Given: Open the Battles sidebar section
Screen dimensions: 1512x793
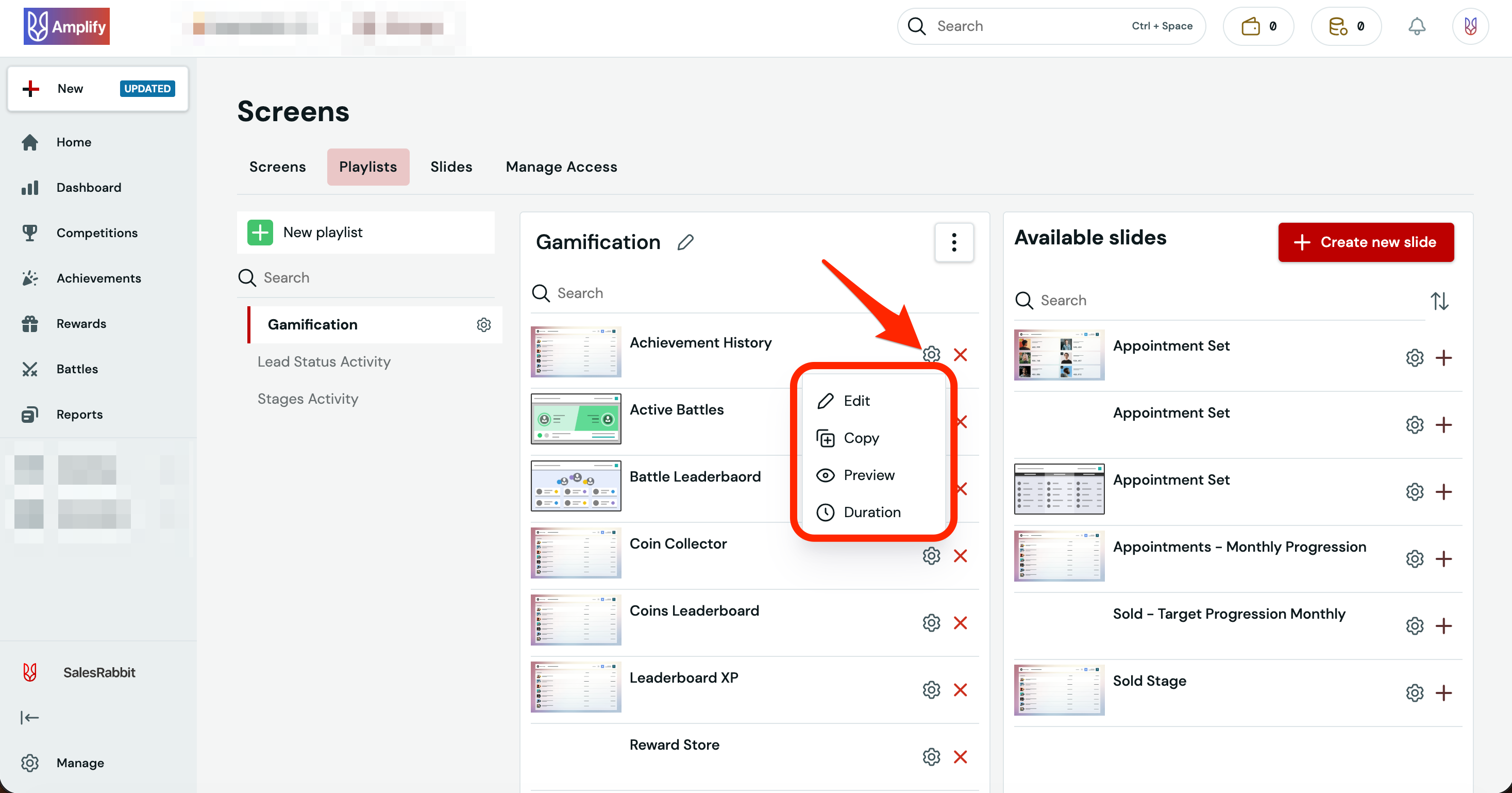Looking at the screenshot, I should tap(77, 369).
